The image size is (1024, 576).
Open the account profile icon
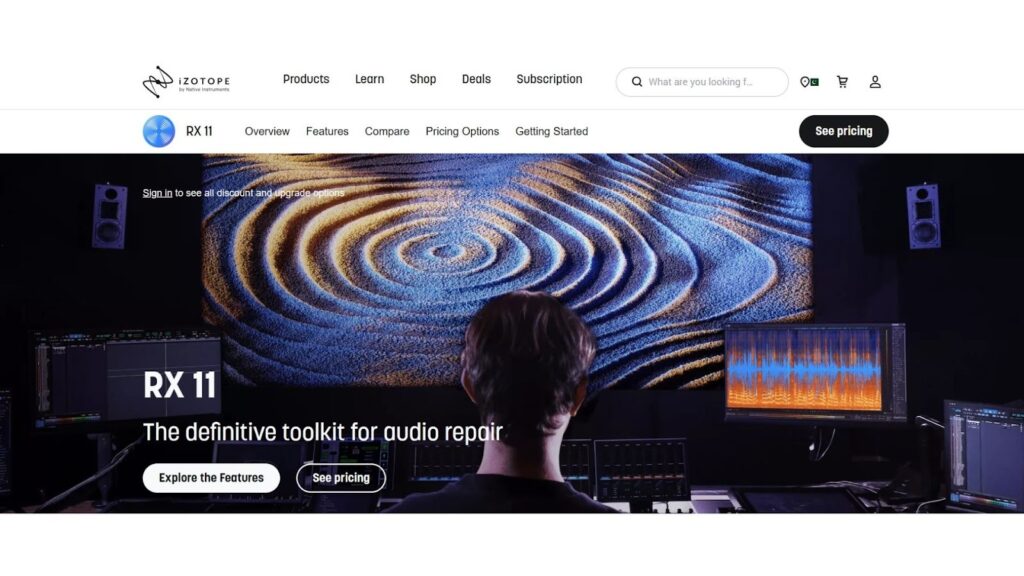coord(876,81)
